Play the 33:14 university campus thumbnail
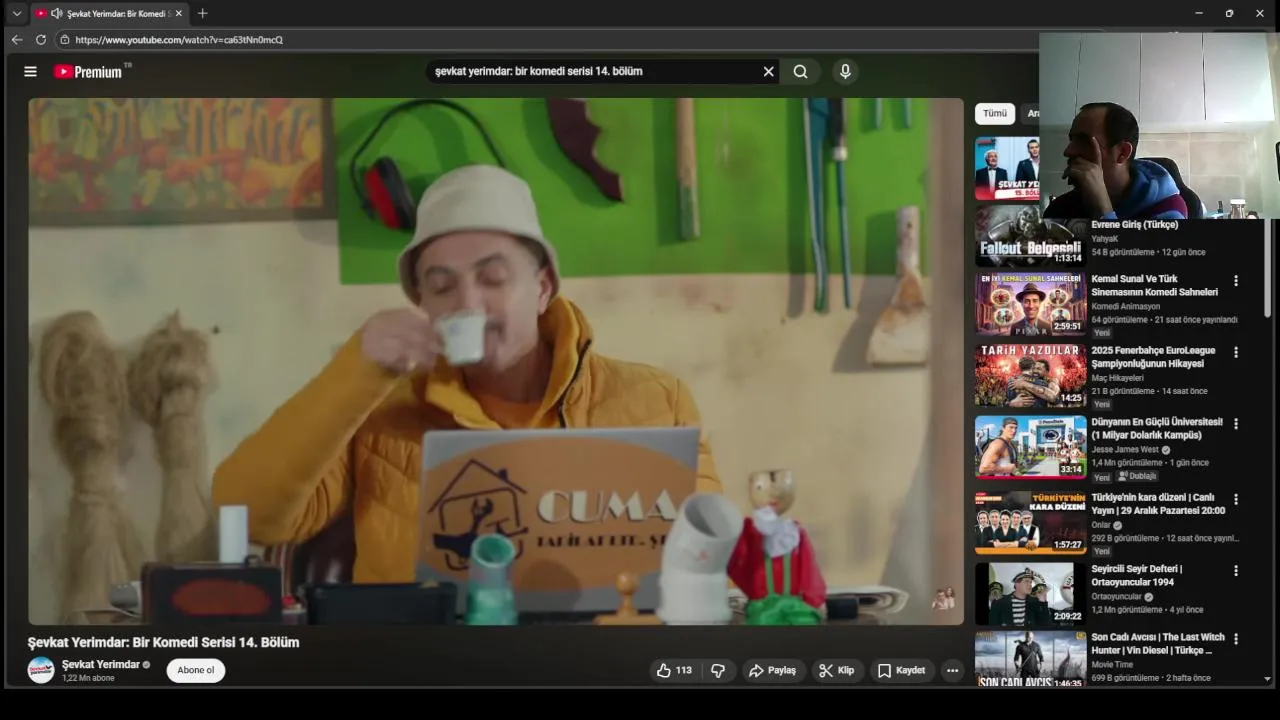Viewport: 1280px width, 720px height. 1030,447
